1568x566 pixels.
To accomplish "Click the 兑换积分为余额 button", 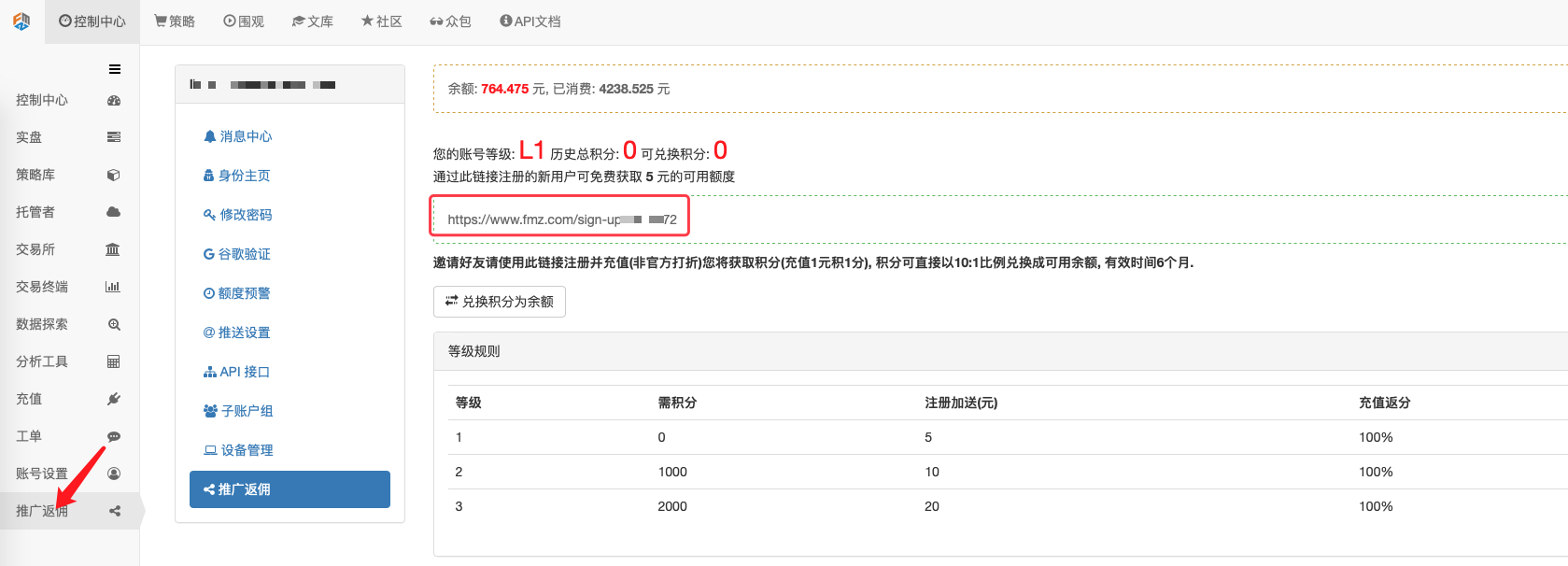I will click(500, 302).
